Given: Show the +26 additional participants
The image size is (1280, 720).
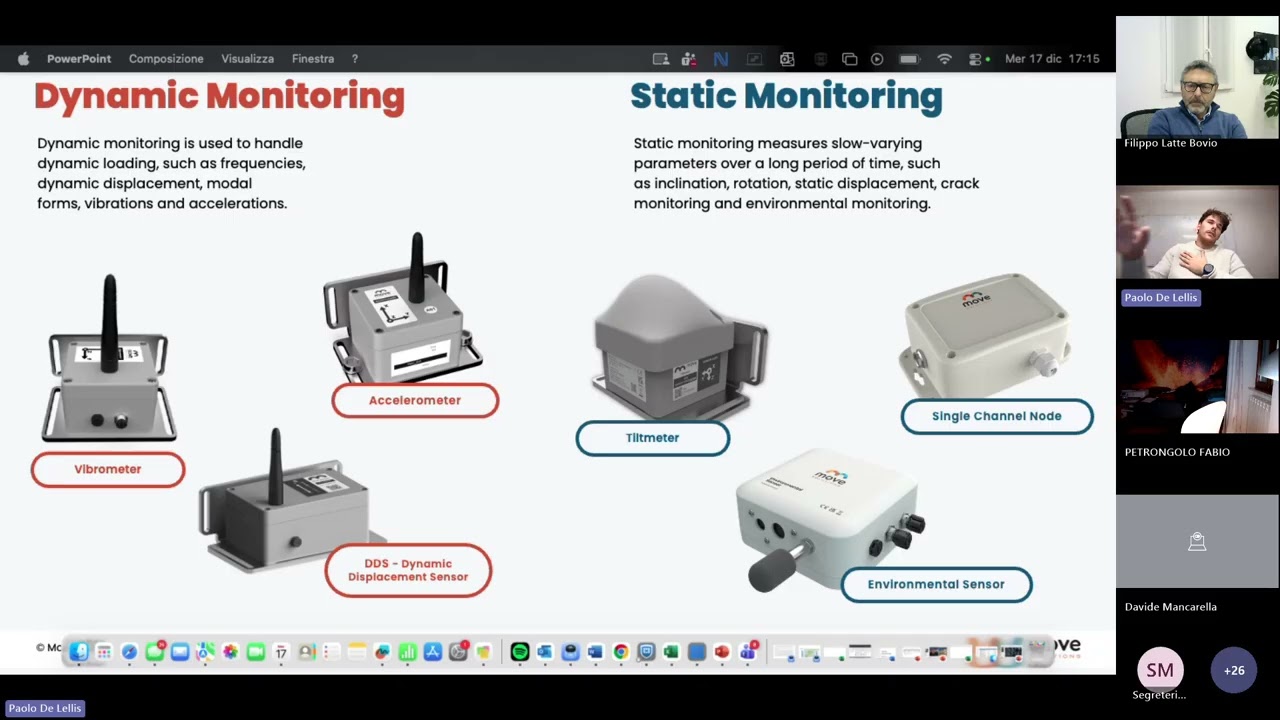Looking at the screenshot, I should tap(1234, 670).
